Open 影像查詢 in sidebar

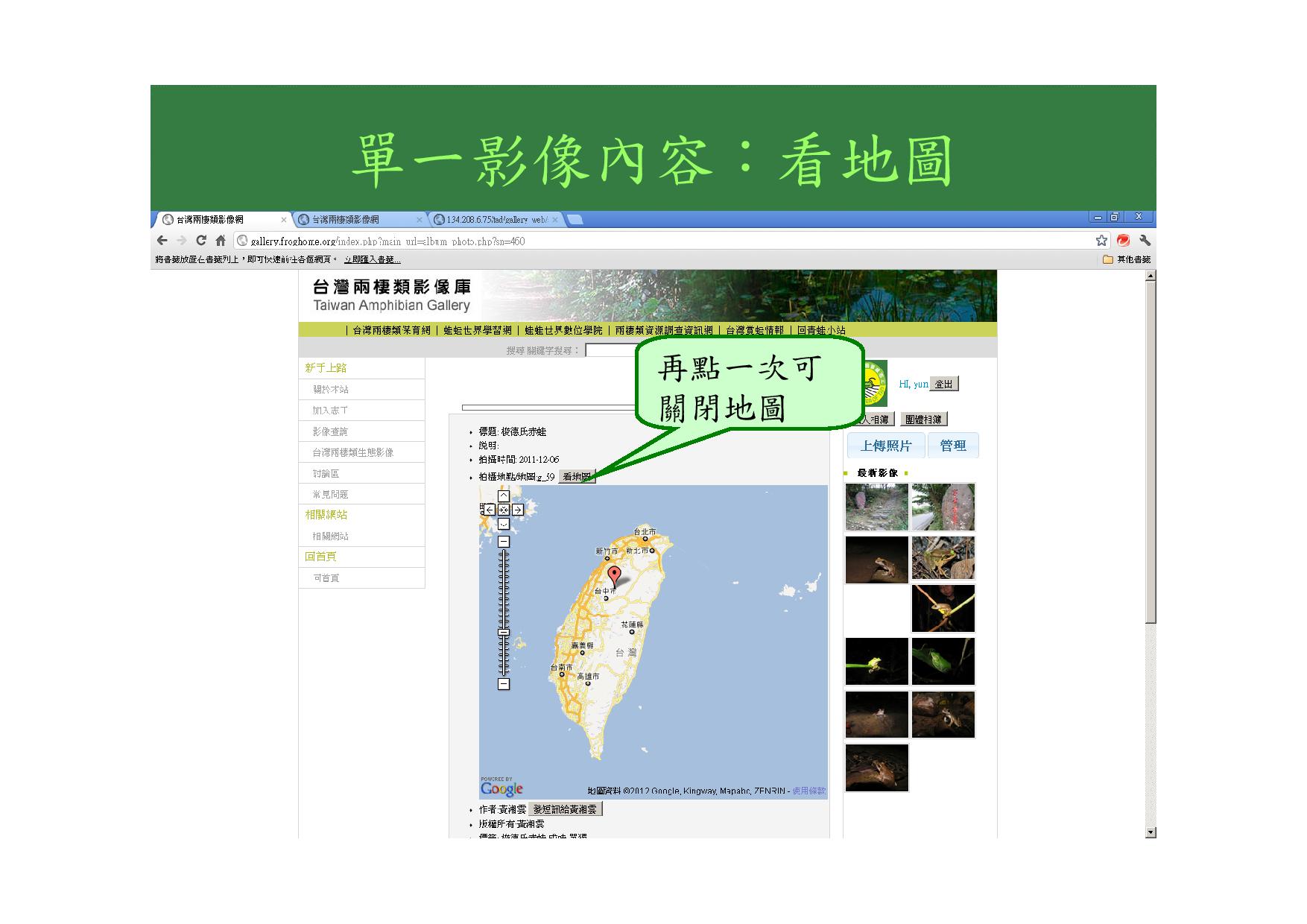(x=330, y=431)
